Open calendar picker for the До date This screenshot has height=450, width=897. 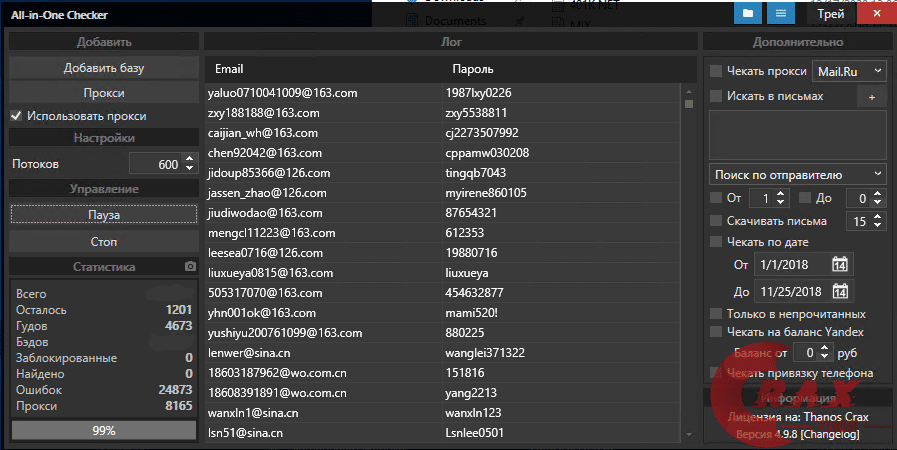[x=840, y=291]
